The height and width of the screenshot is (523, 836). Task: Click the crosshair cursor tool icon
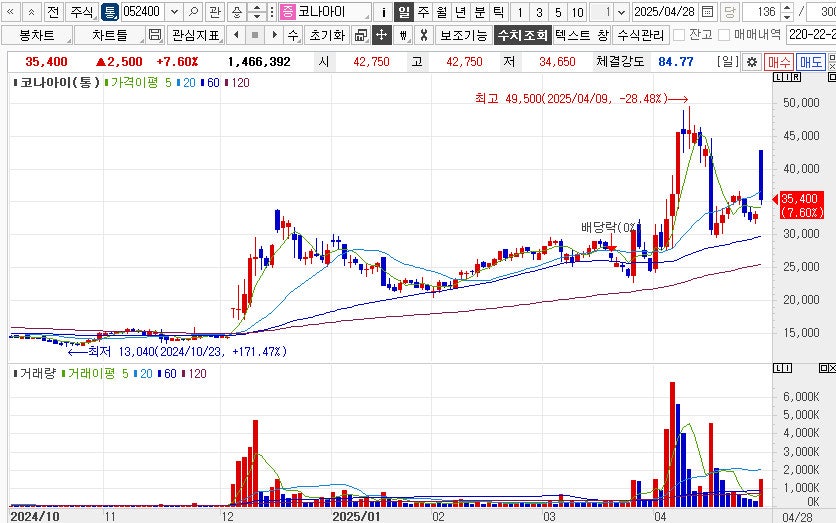[381, 35]
